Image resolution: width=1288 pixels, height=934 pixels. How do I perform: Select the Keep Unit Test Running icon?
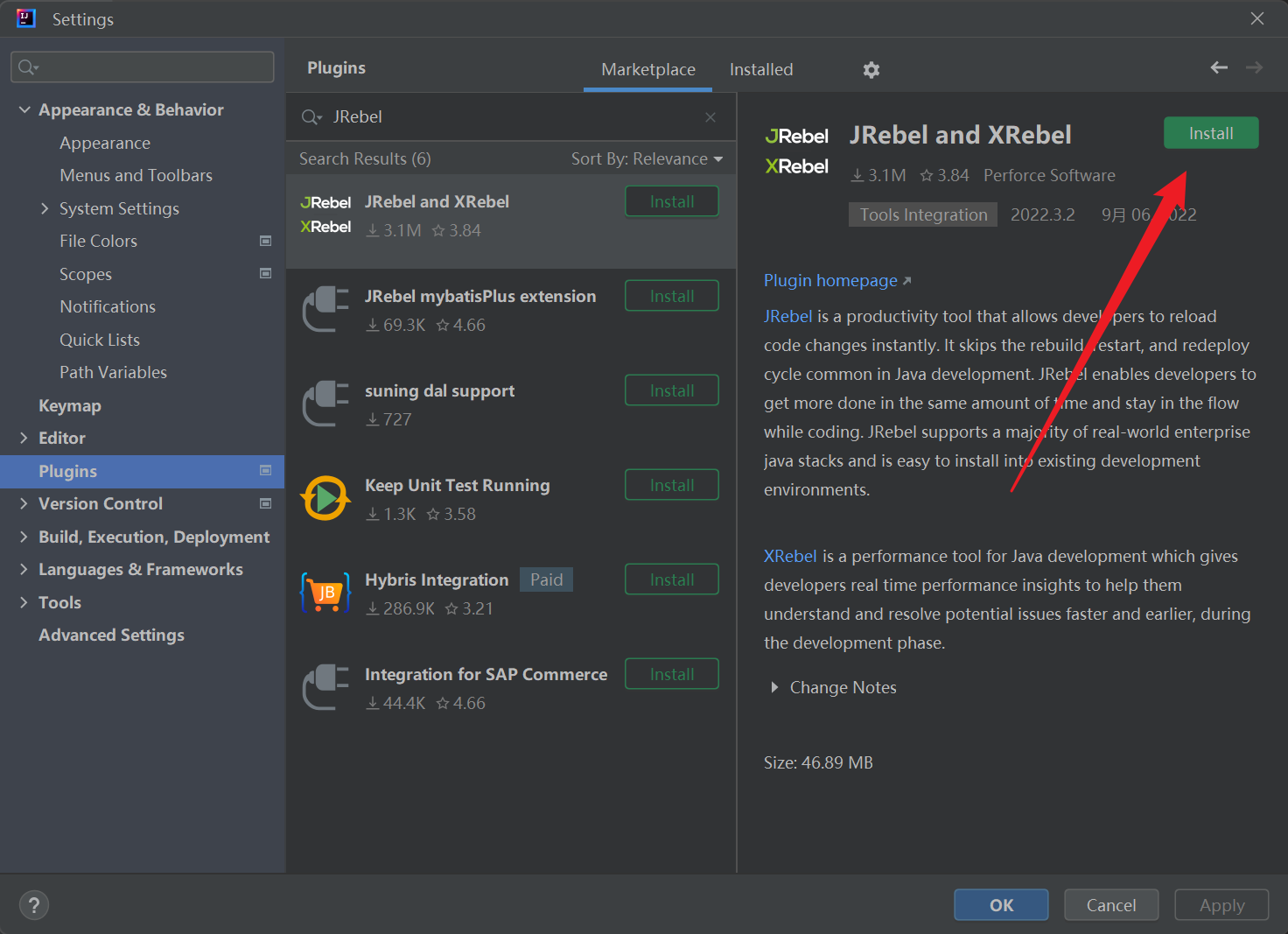(325, 498)
